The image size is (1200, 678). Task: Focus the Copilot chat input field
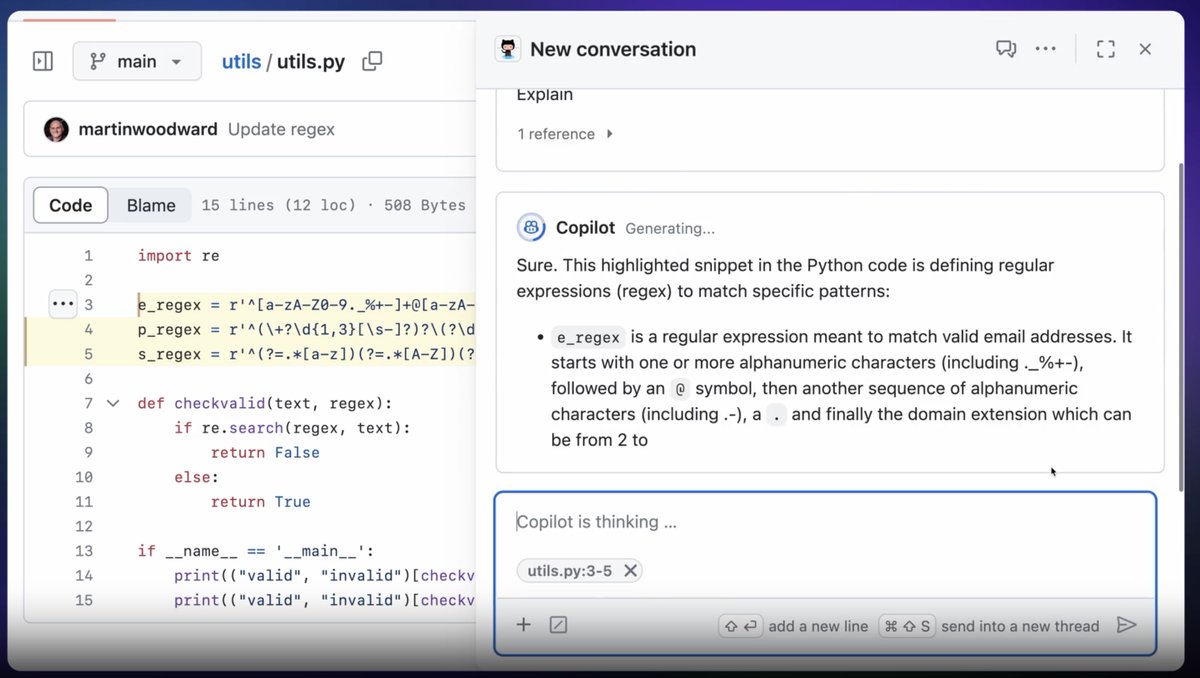pyautogui.click(x=826, y=522)
